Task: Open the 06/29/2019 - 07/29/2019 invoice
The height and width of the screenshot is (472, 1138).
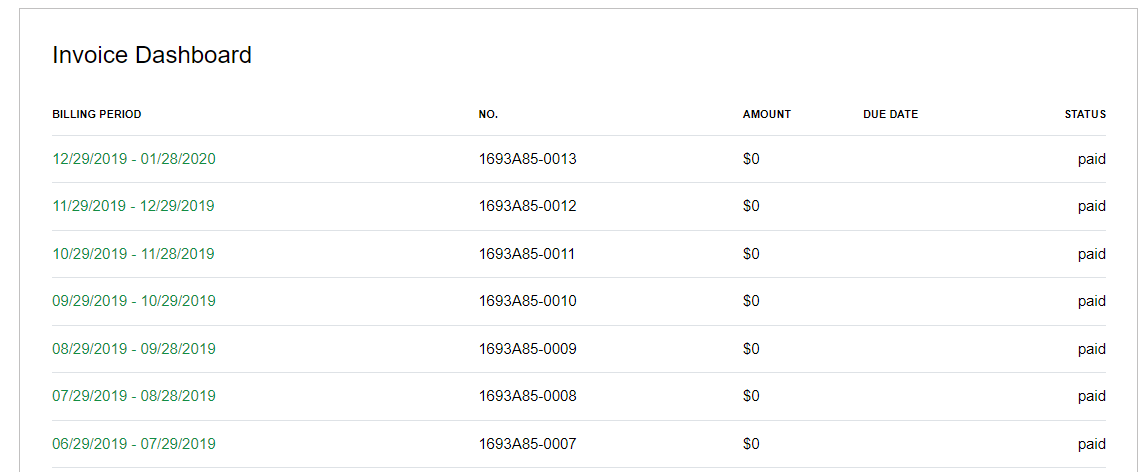Action: click(x=133, y=444)
